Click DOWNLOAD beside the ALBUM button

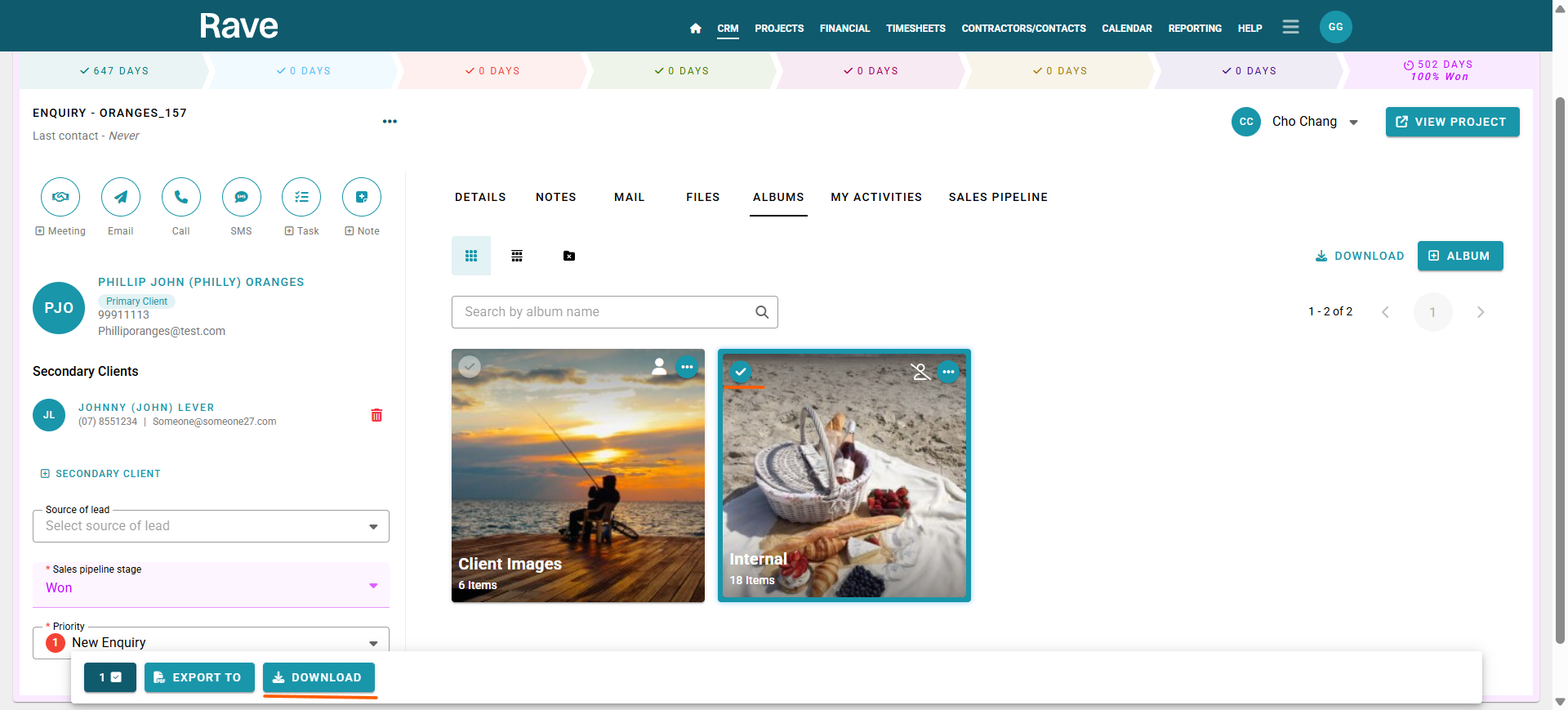tap(1360, 256)
